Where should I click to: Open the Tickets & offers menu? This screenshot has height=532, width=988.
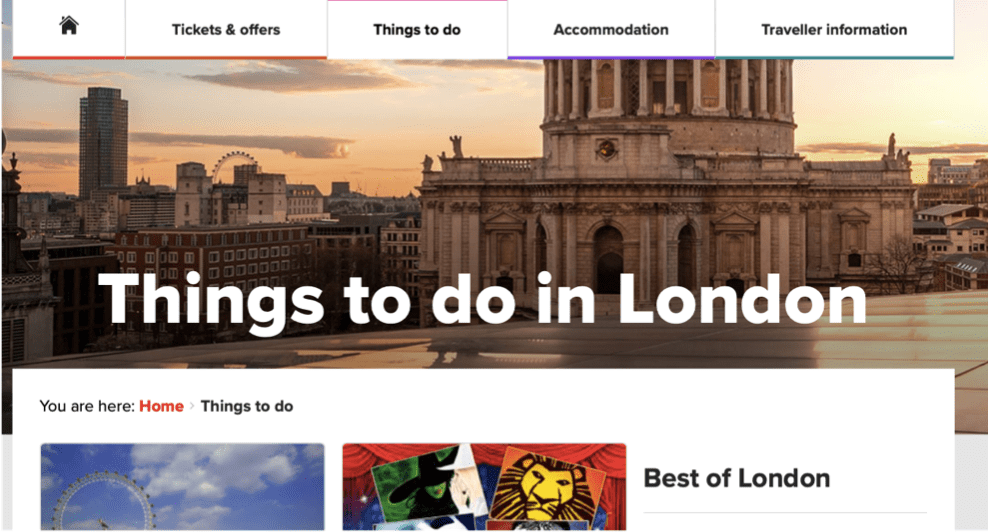click(x=226, y=30)
